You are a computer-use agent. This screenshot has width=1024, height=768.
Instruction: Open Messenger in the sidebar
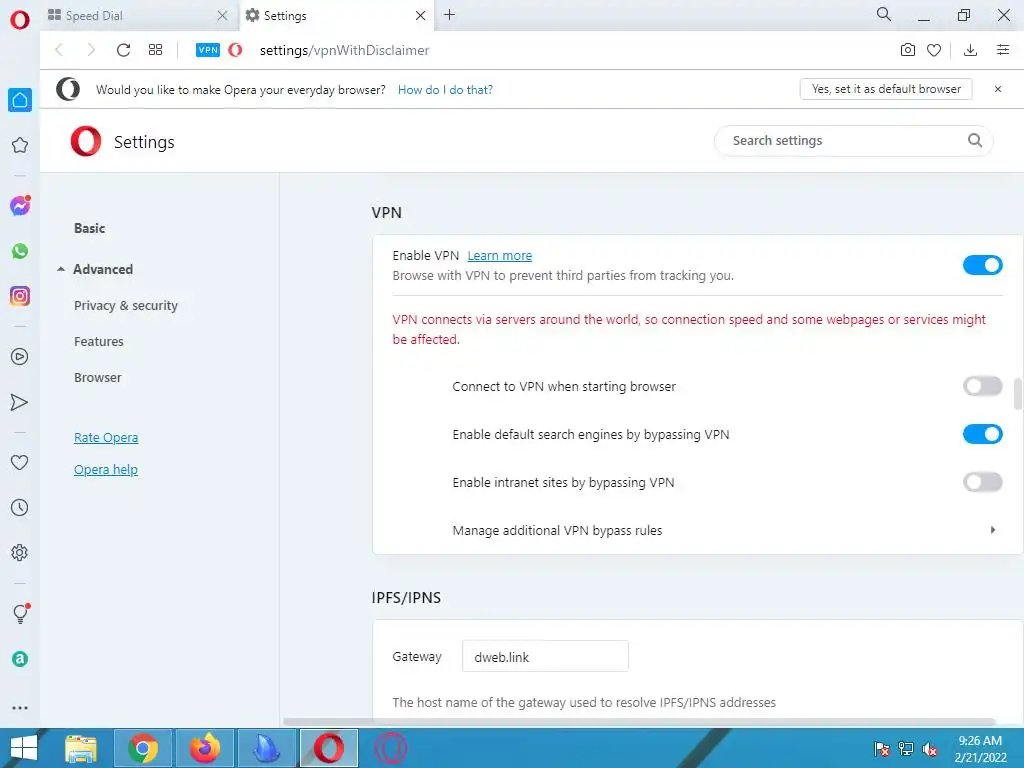[20, 206]
